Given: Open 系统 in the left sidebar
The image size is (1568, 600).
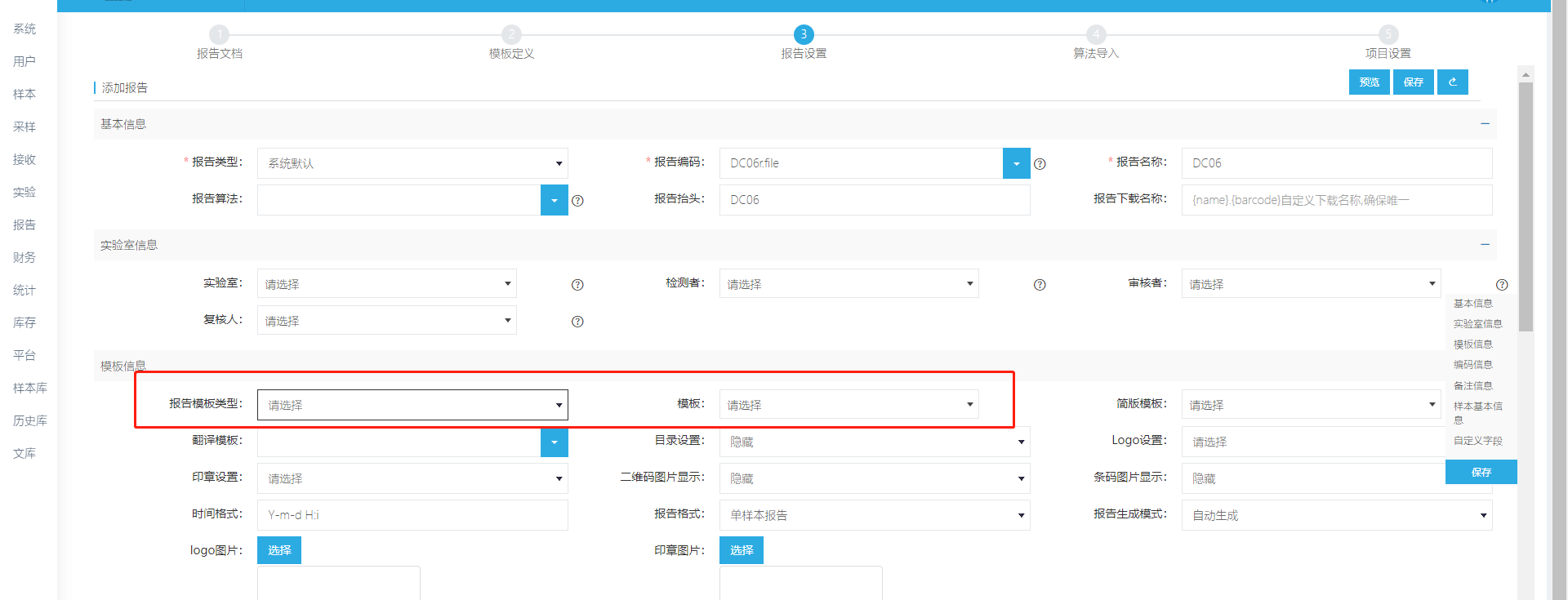Looking at the screenshot, I should tap(24, 29).
